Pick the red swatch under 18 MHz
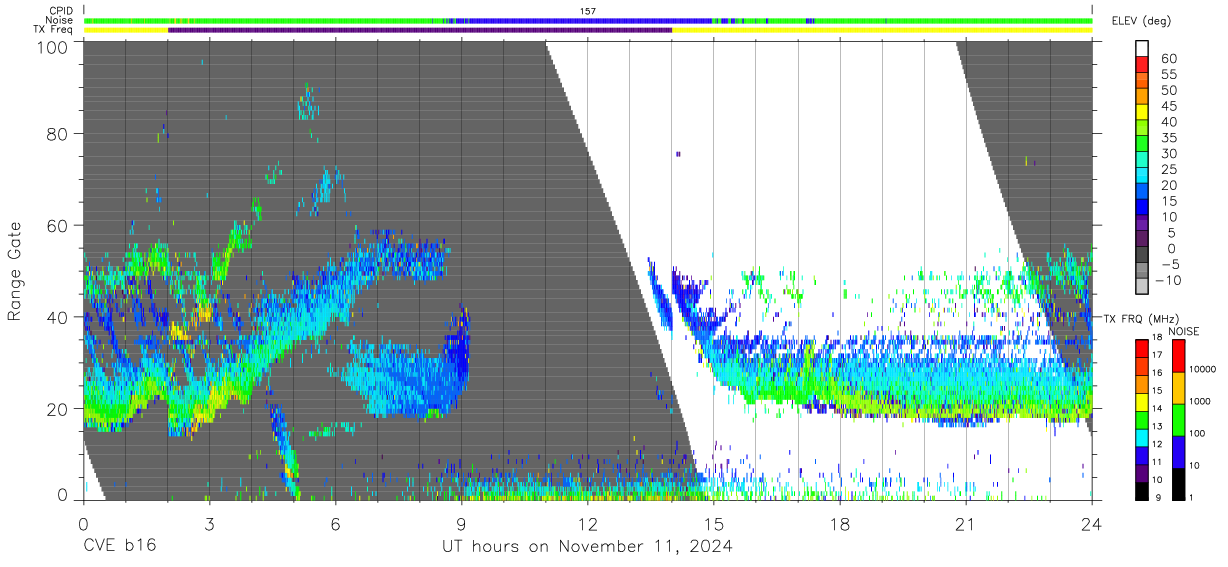This screenshot has height=567, width=1228. (x=1142, y=348)
